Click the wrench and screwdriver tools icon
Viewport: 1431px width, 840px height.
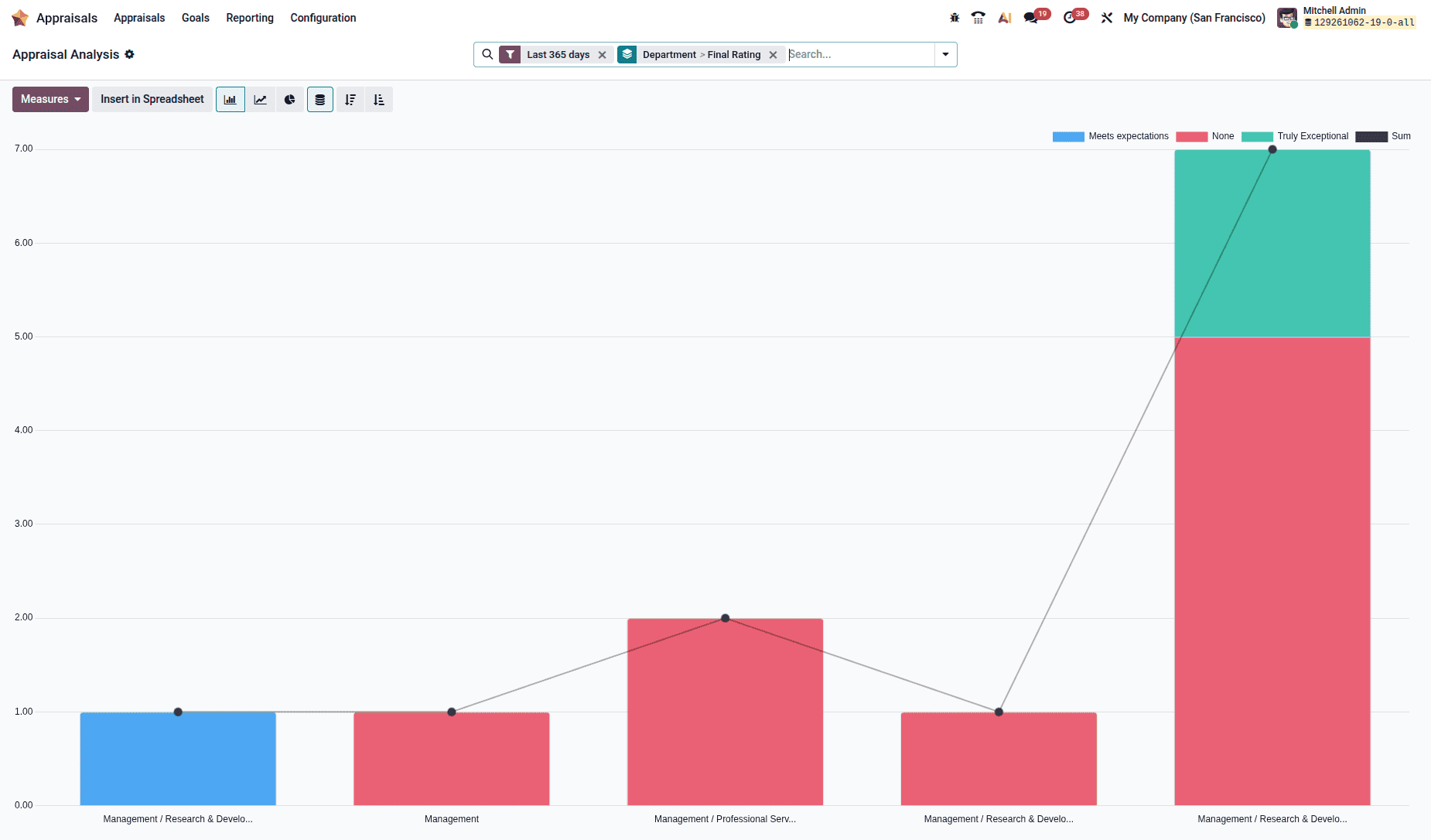coord(1107,18)
